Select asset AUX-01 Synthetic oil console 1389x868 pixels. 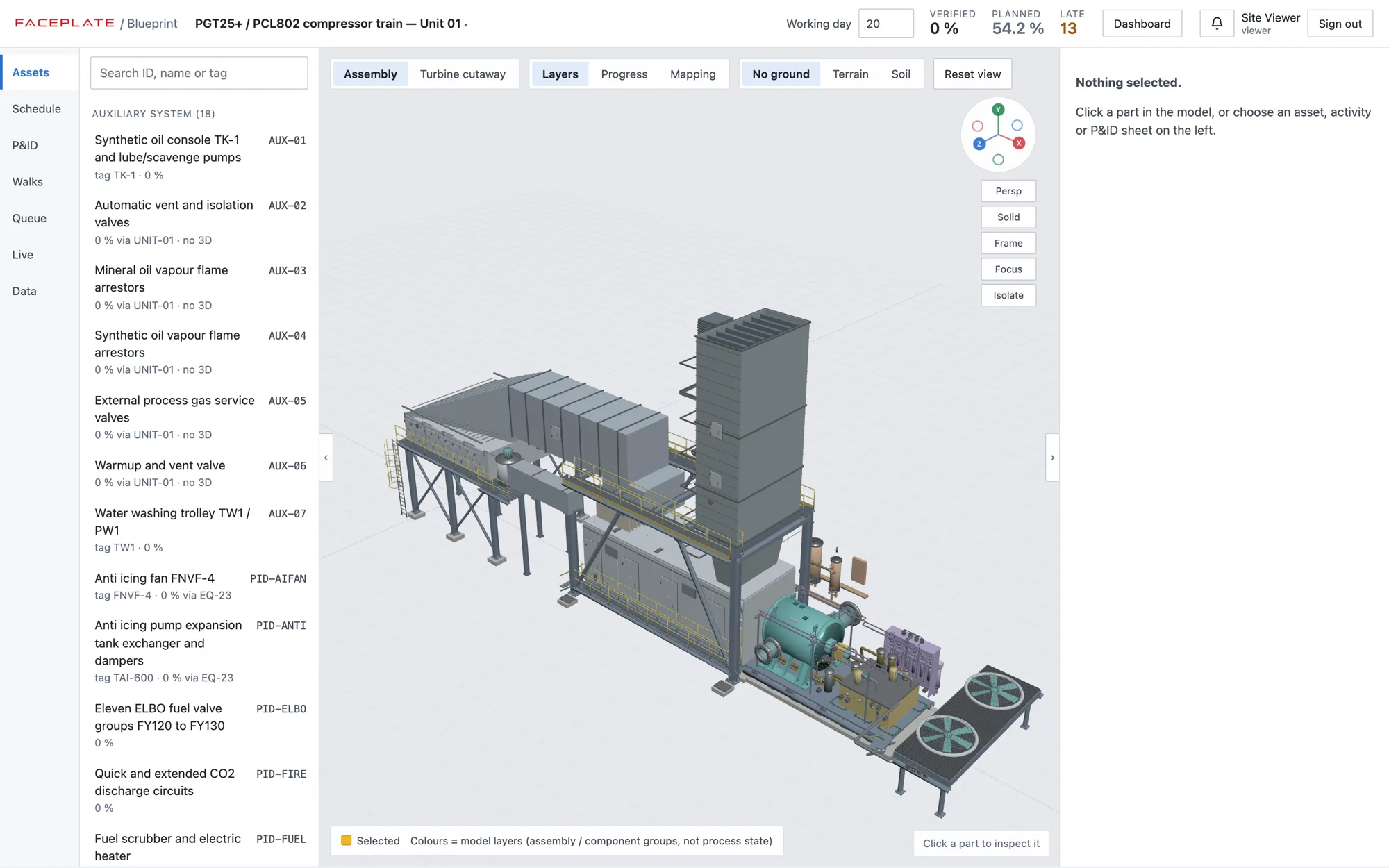(x=200, y=157)
